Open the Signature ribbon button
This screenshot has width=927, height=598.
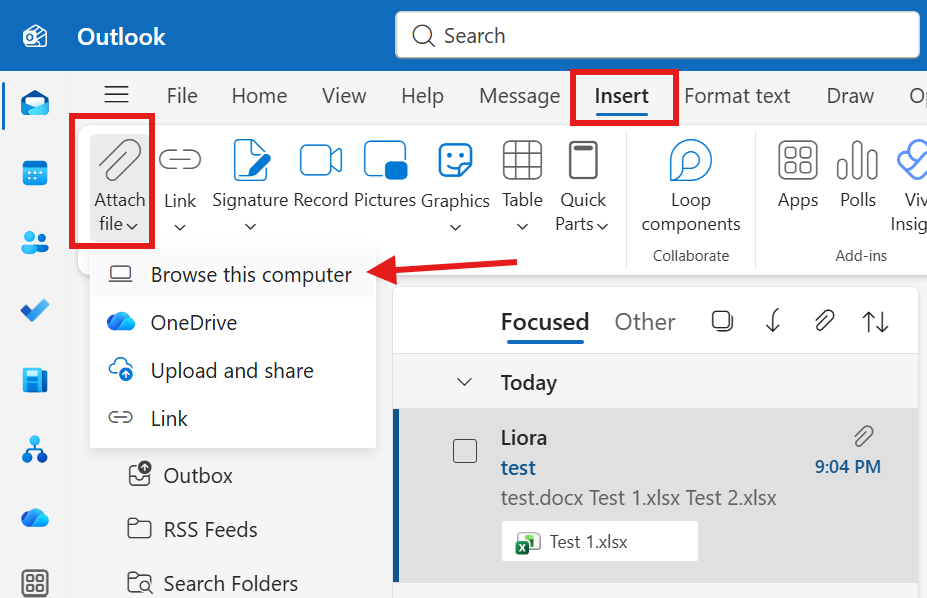pyautogui.click(x=250, y=187)
